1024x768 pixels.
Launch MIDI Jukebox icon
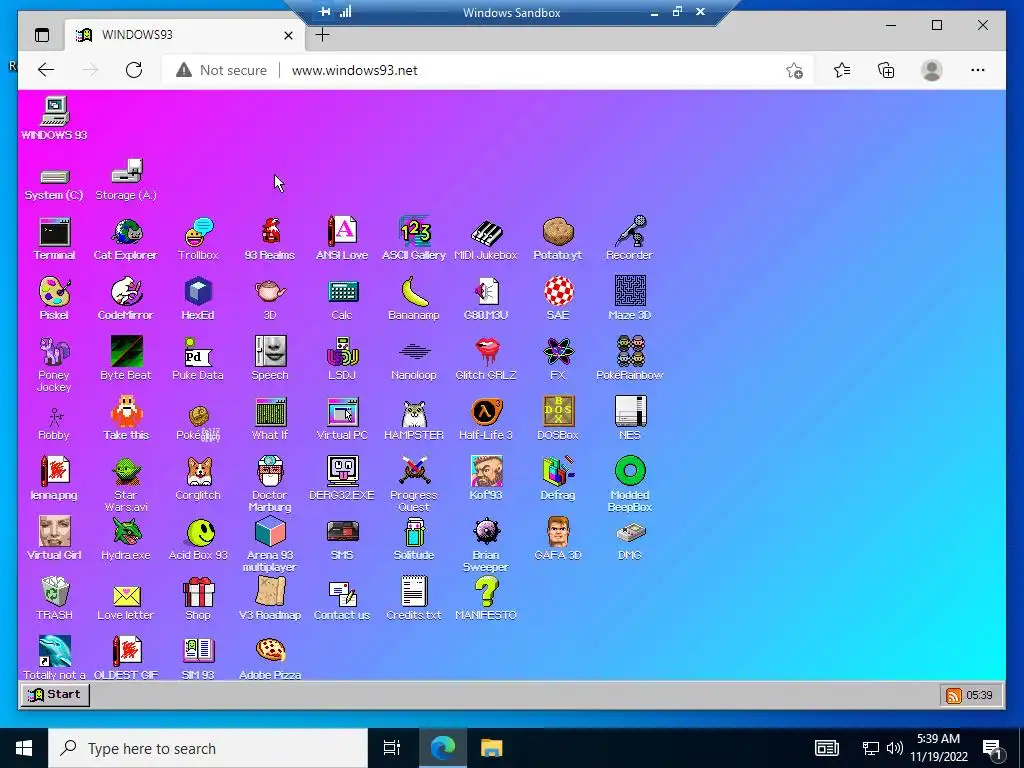(486, 239)
